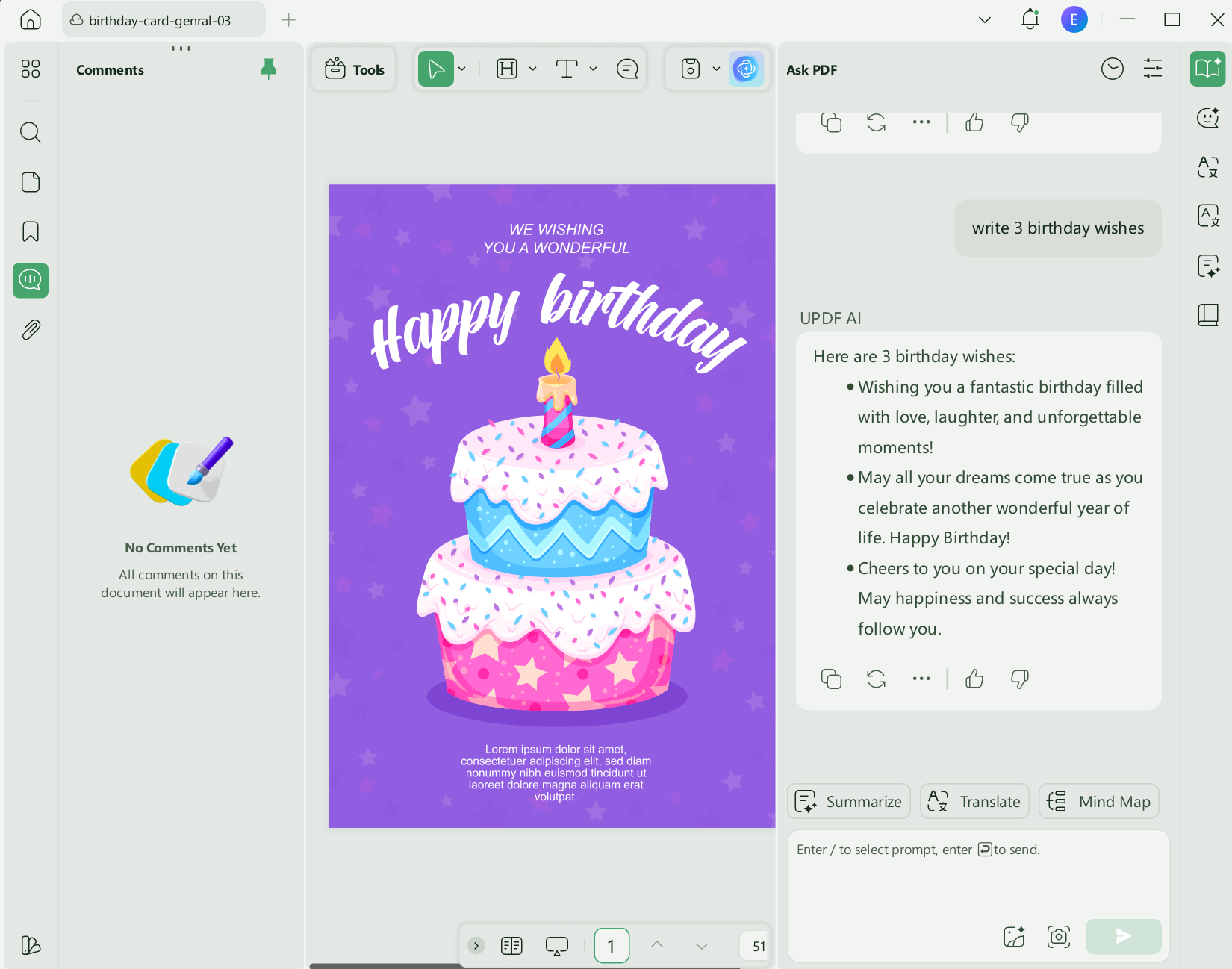Screen dimensions: 1232x969
Task: Click the page number field showing 1
Action: (x=612, y=946)
